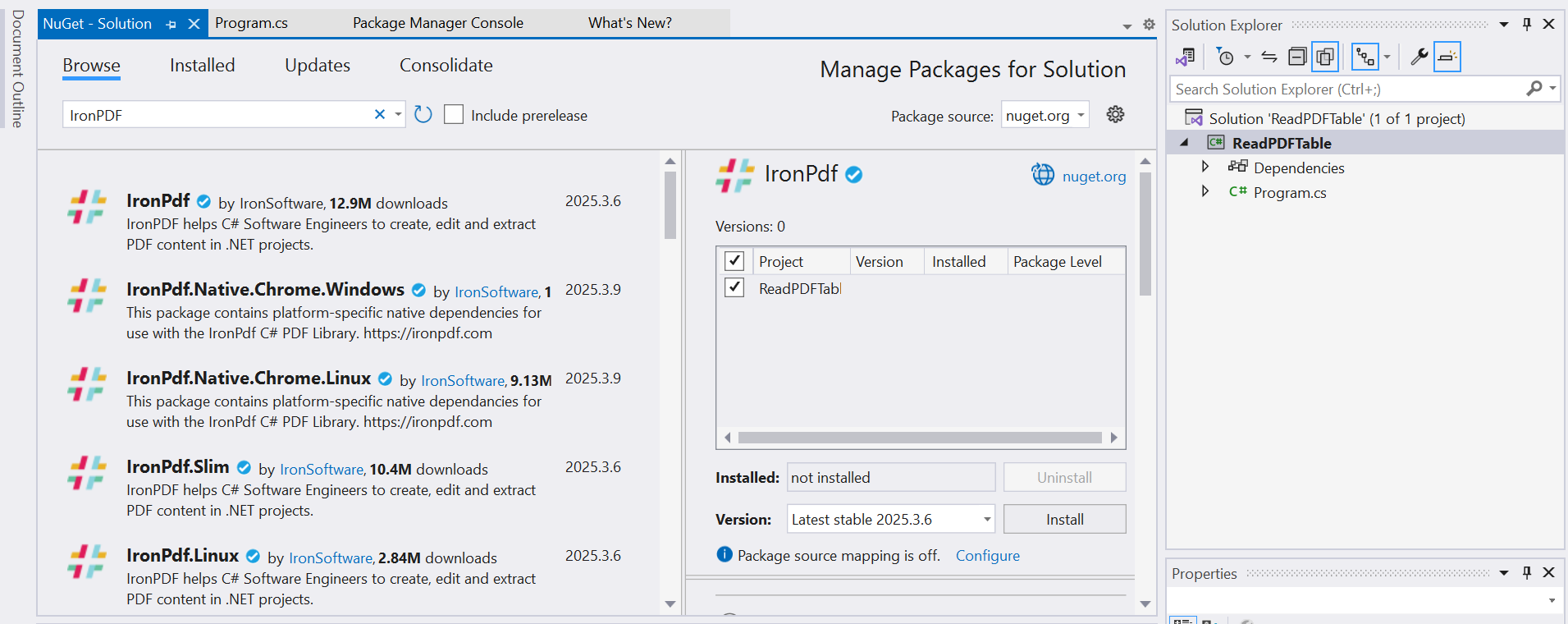Toggle the nested file view button
The image size is (1568, 624).
tap(1365, 57)
